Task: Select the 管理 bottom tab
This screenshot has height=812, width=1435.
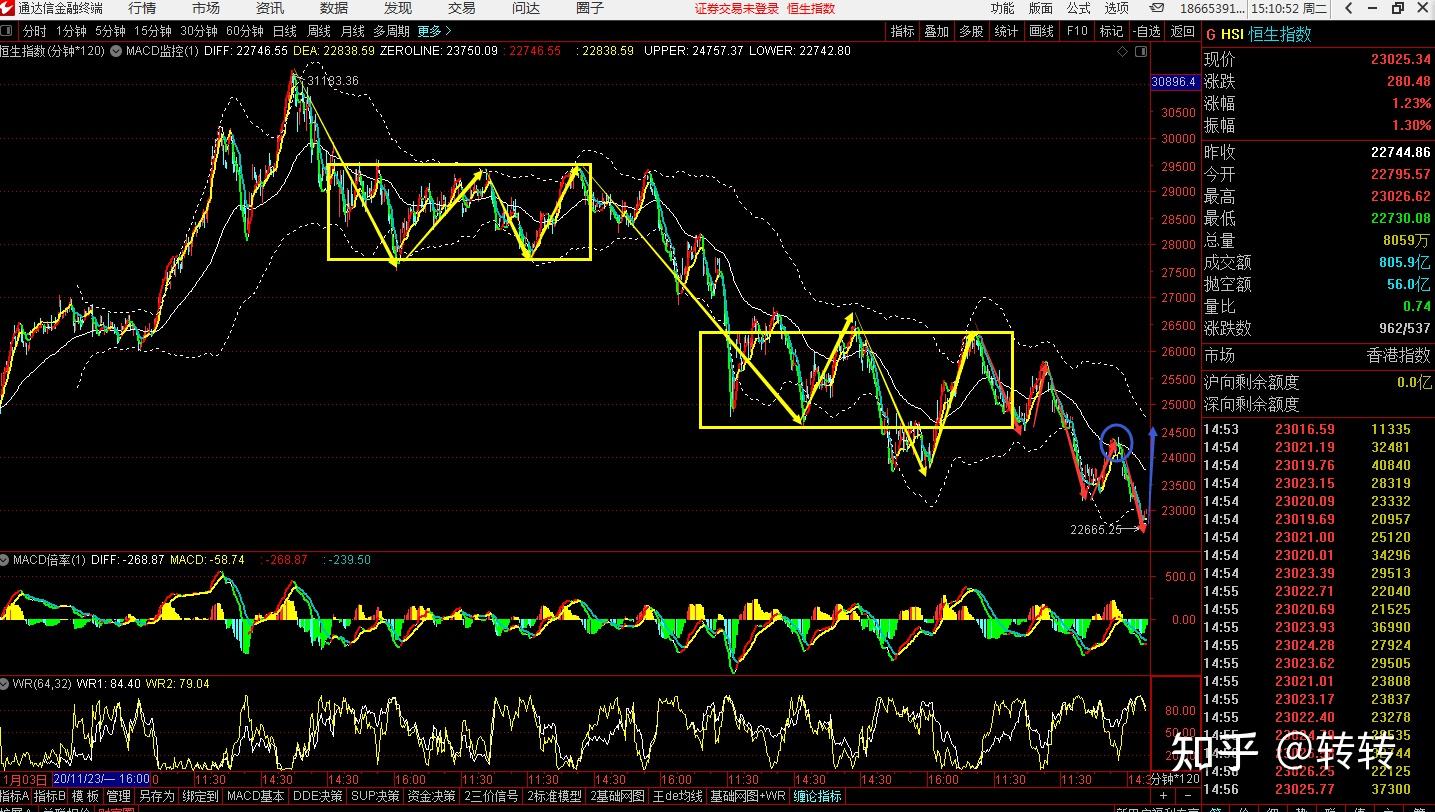Action: point(118,796)
